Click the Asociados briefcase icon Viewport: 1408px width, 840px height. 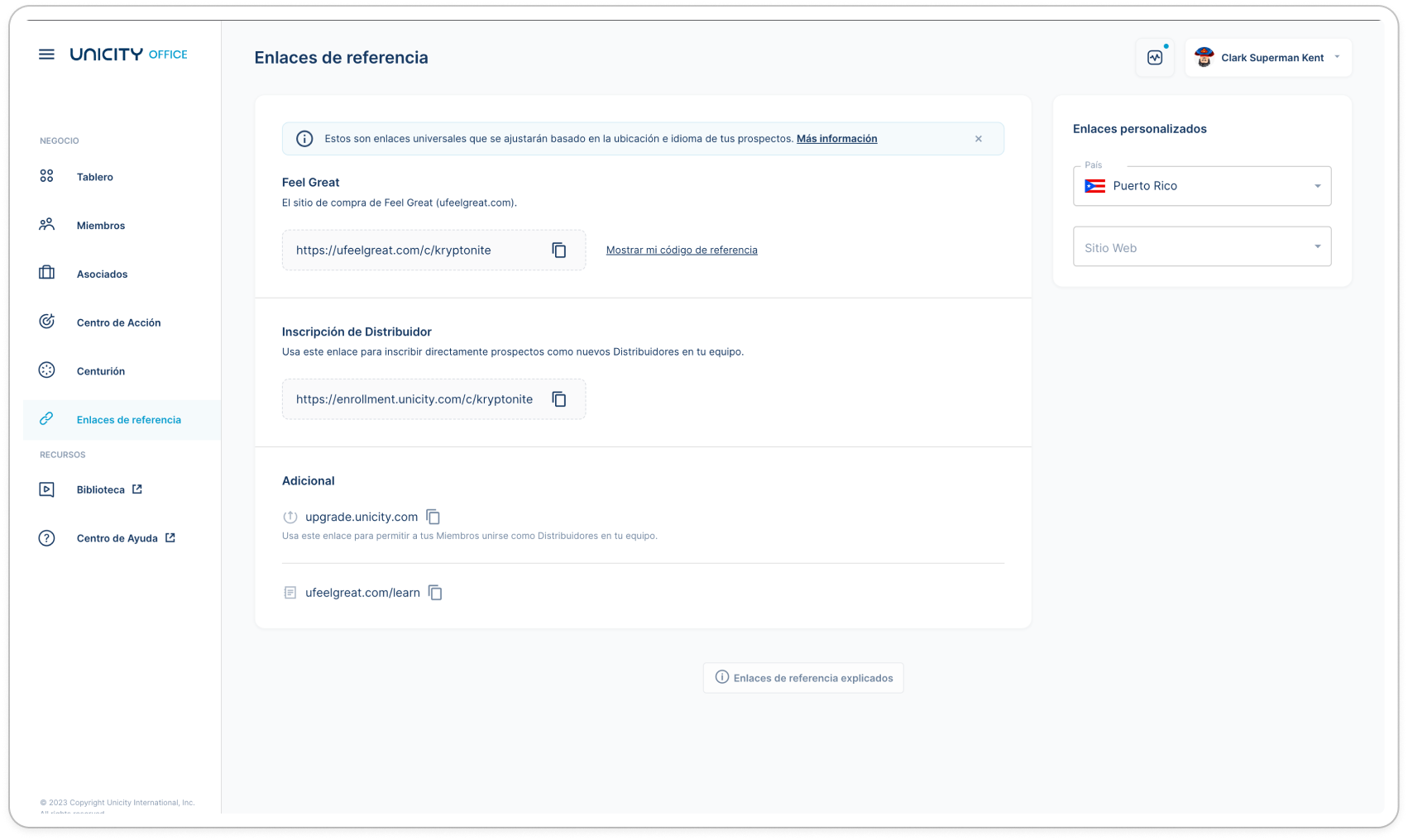click(46, 273)
